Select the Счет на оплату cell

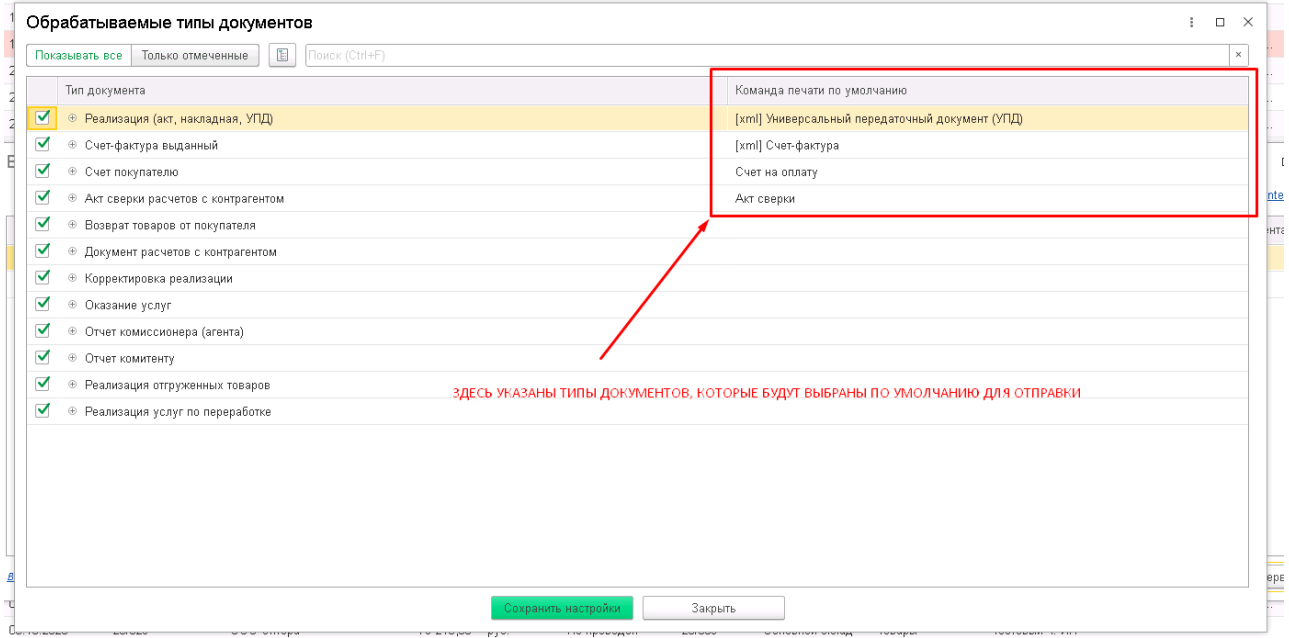tap(988, 172)
